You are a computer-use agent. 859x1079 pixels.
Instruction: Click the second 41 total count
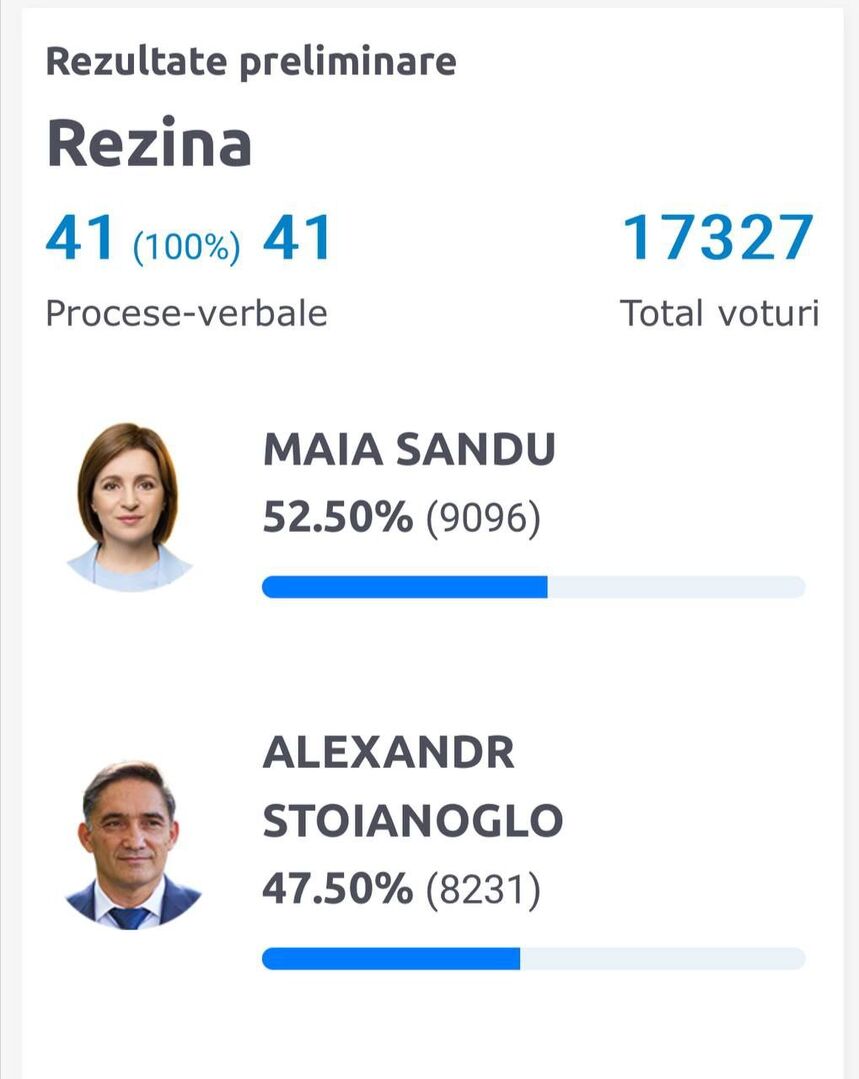[x=297, y=237]
